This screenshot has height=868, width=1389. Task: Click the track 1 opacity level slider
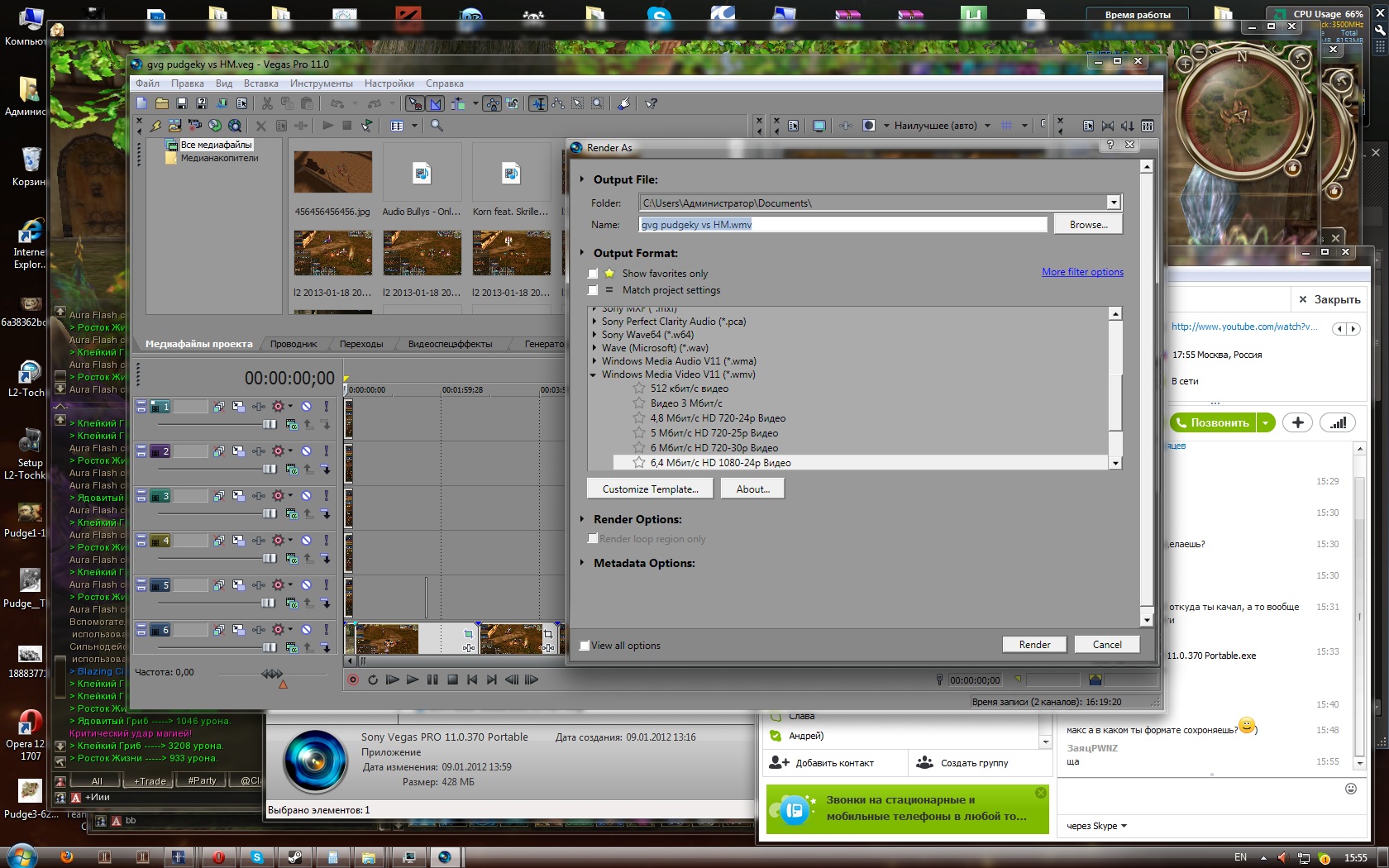(x=270, y=424)
